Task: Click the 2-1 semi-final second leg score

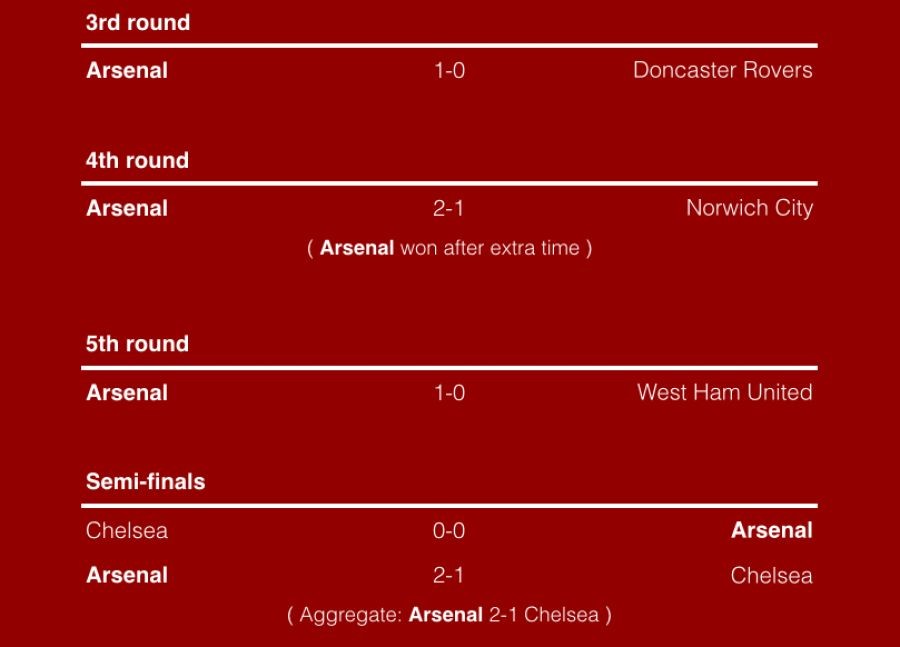Action: pyautogui.click(x=448, y=576)
